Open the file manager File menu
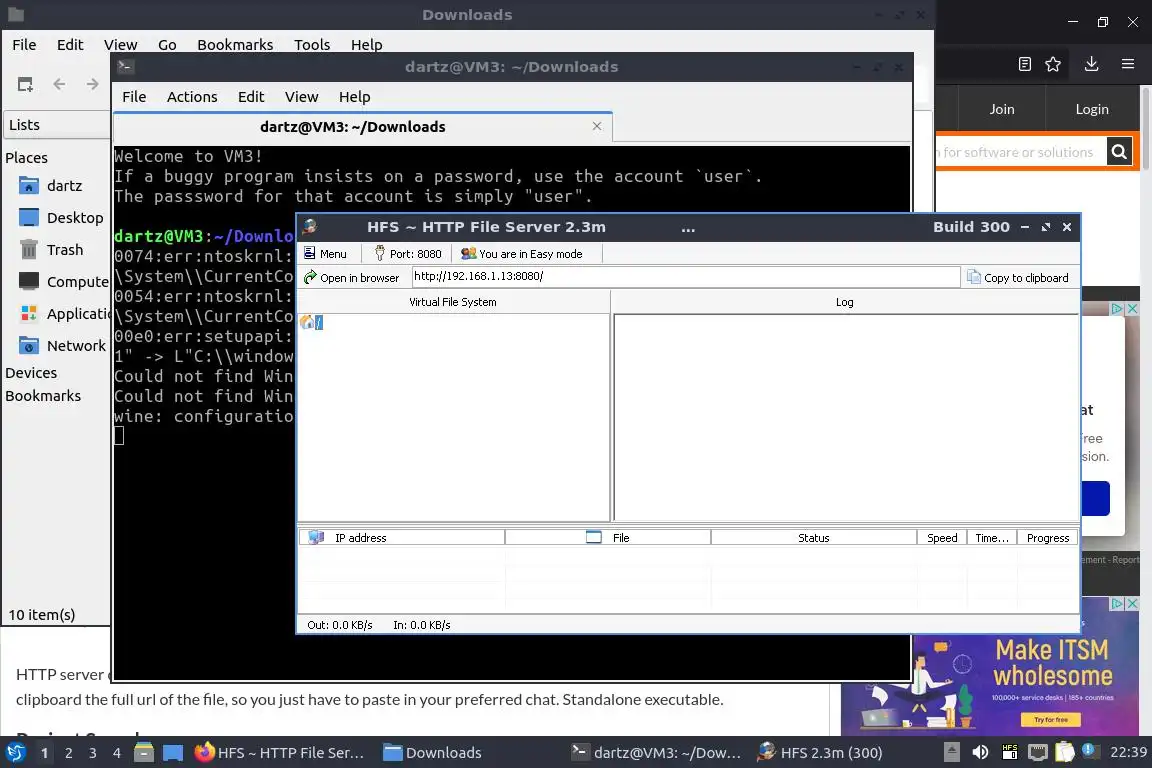 [24, 45]
